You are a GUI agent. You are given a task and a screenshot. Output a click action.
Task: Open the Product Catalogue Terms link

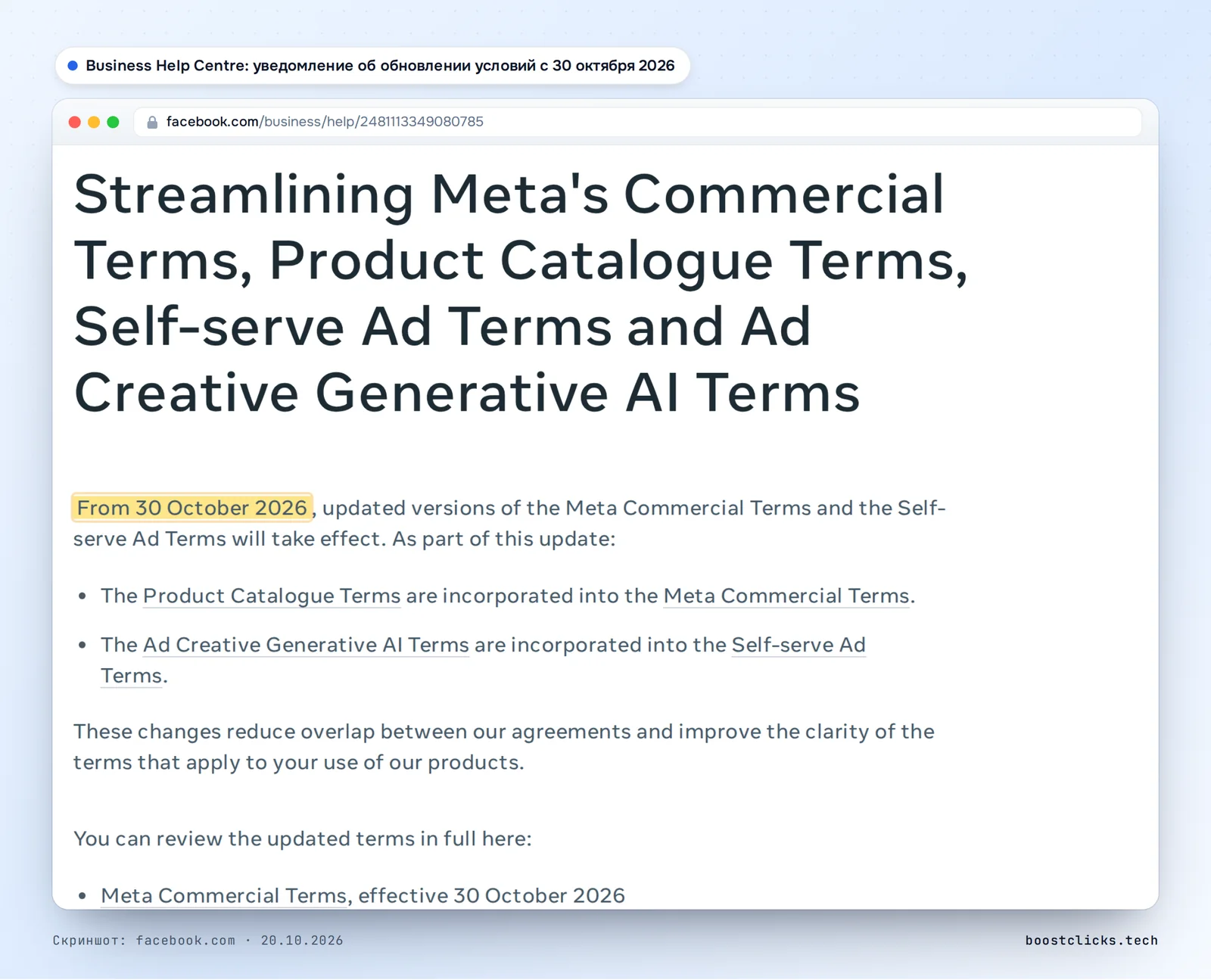(x=272, y=596)
